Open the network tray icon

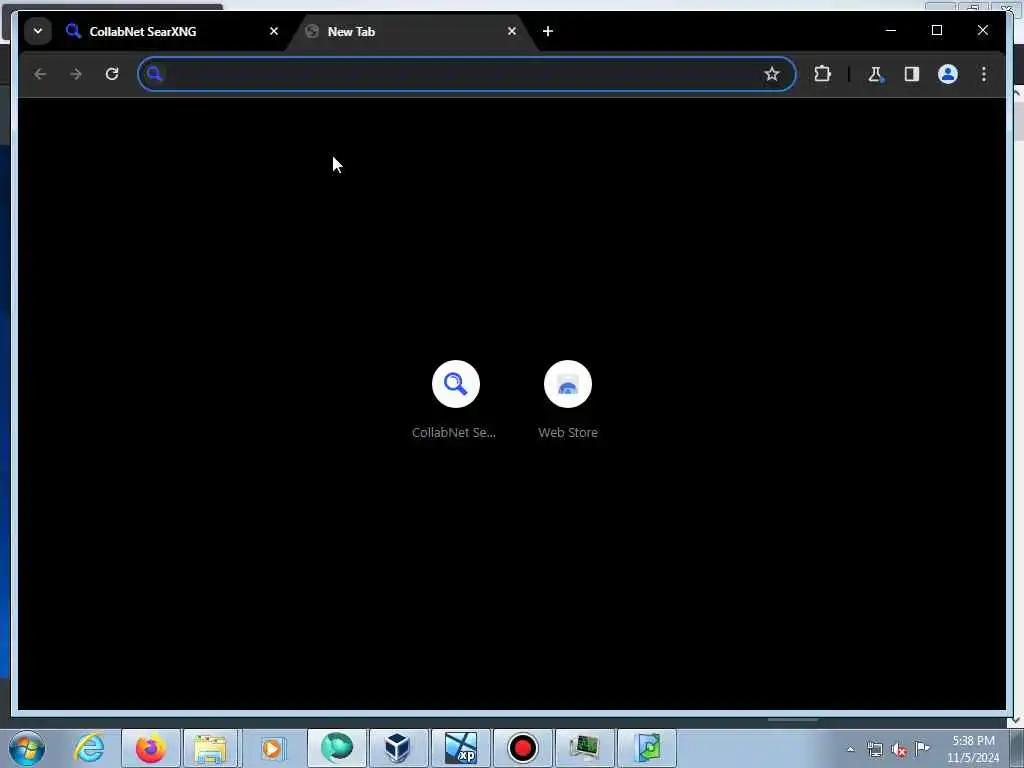pos(874,749)
